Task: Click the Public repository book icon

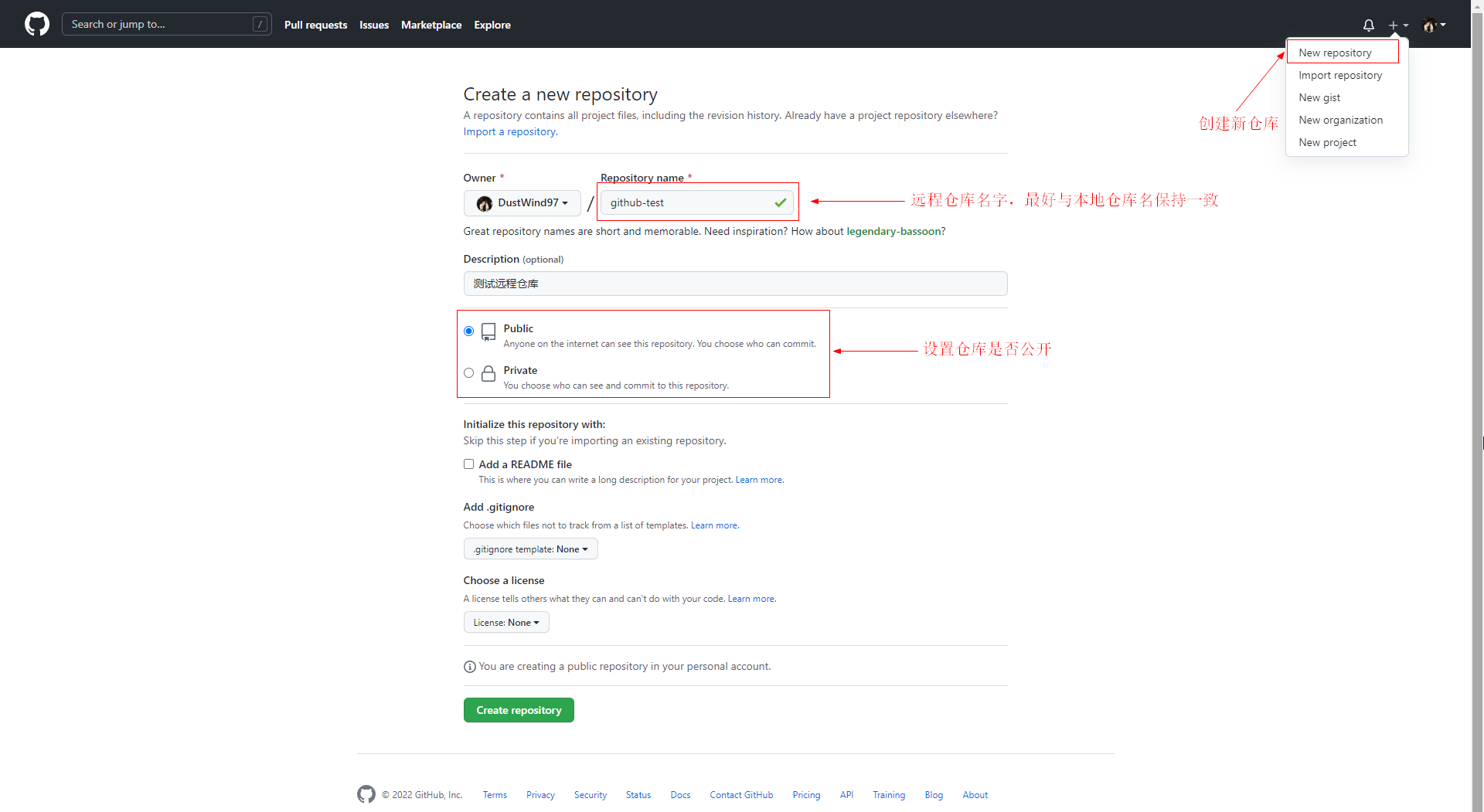Action: 488,332
